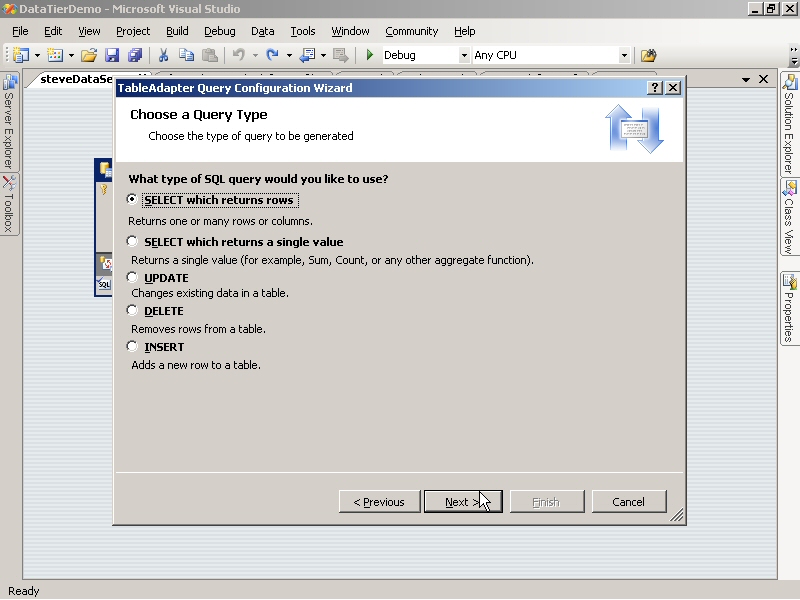Open the View menu

89,31
